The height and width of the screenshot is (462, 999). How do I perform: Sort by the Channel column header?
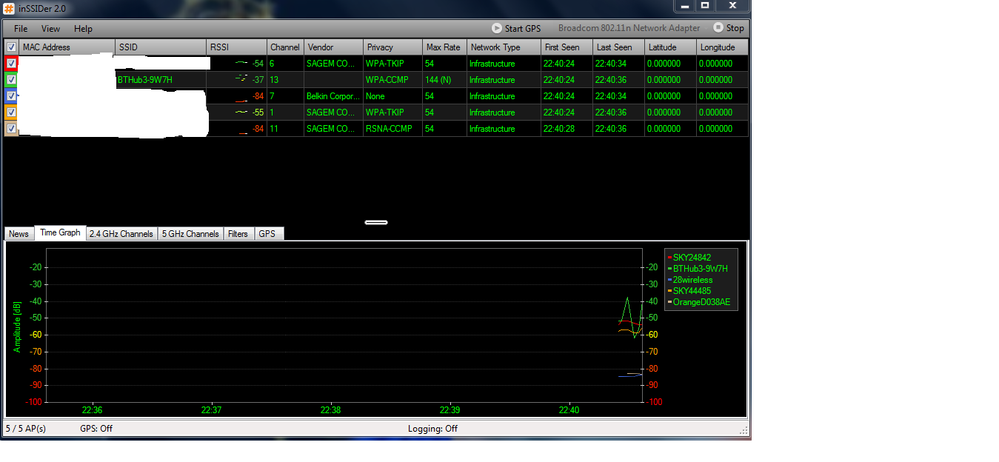(284, 47)
